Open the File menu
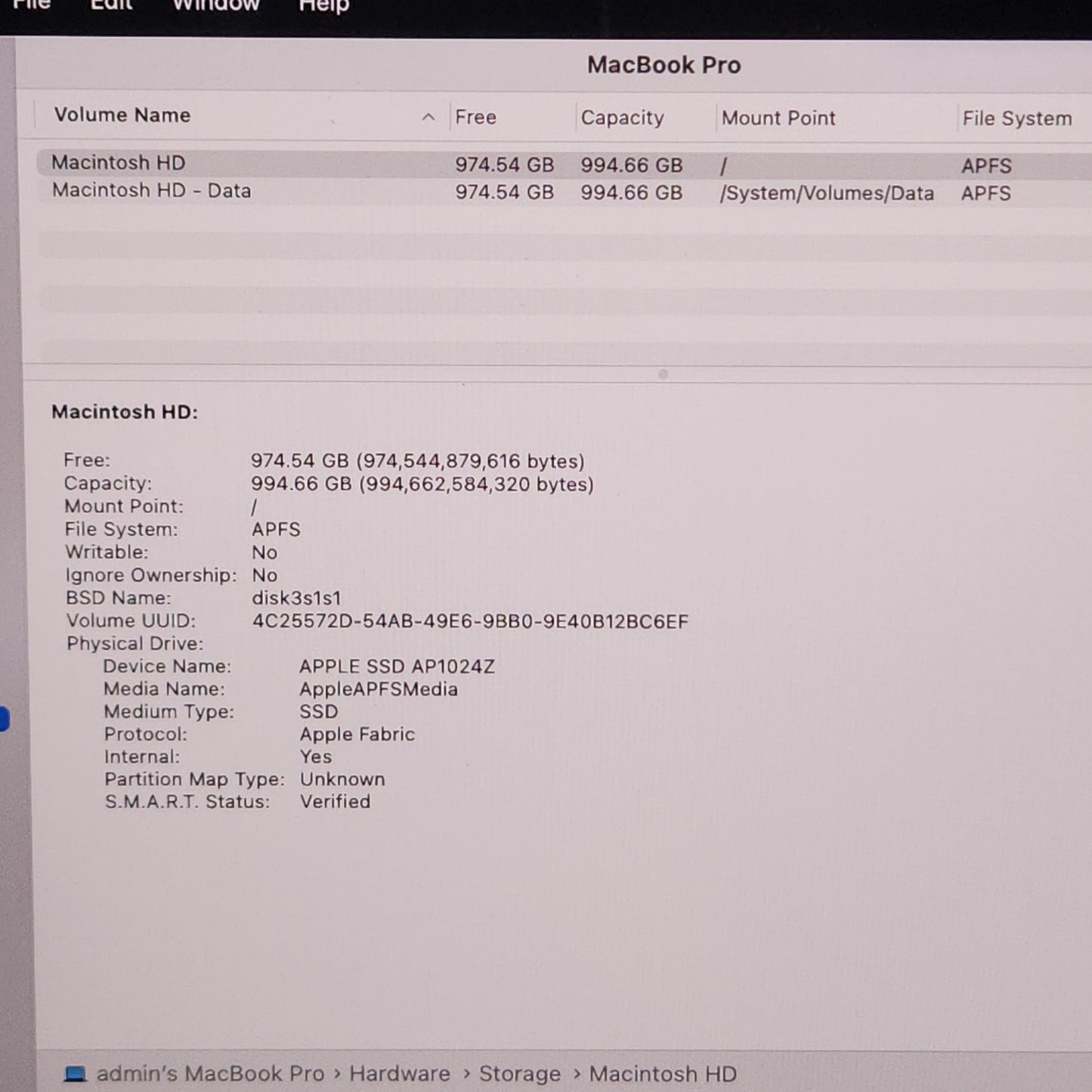This screenshot has width=1092, height=1092. 30,6
